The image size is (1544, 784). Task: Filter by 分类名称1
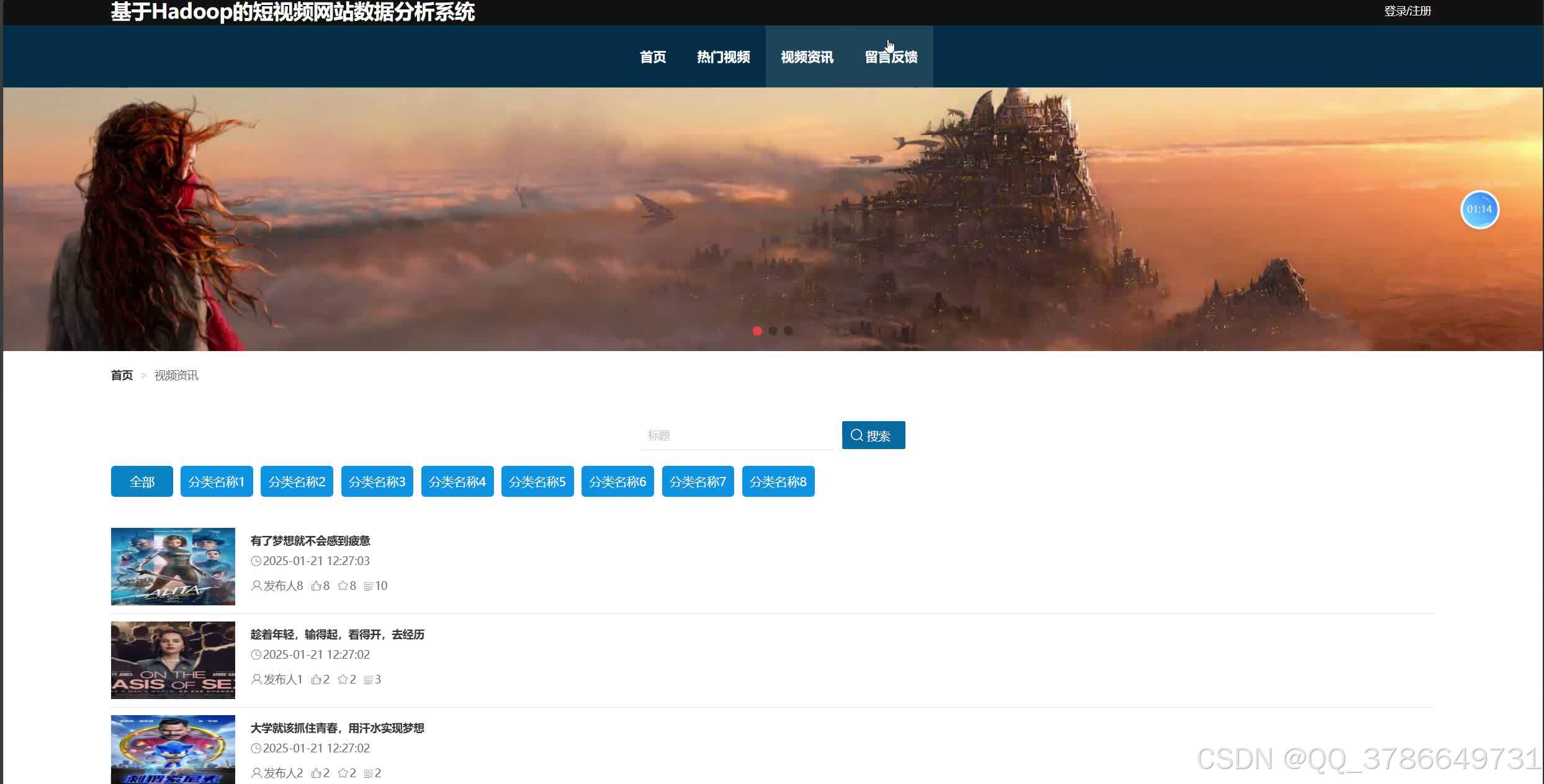point(217,482)
